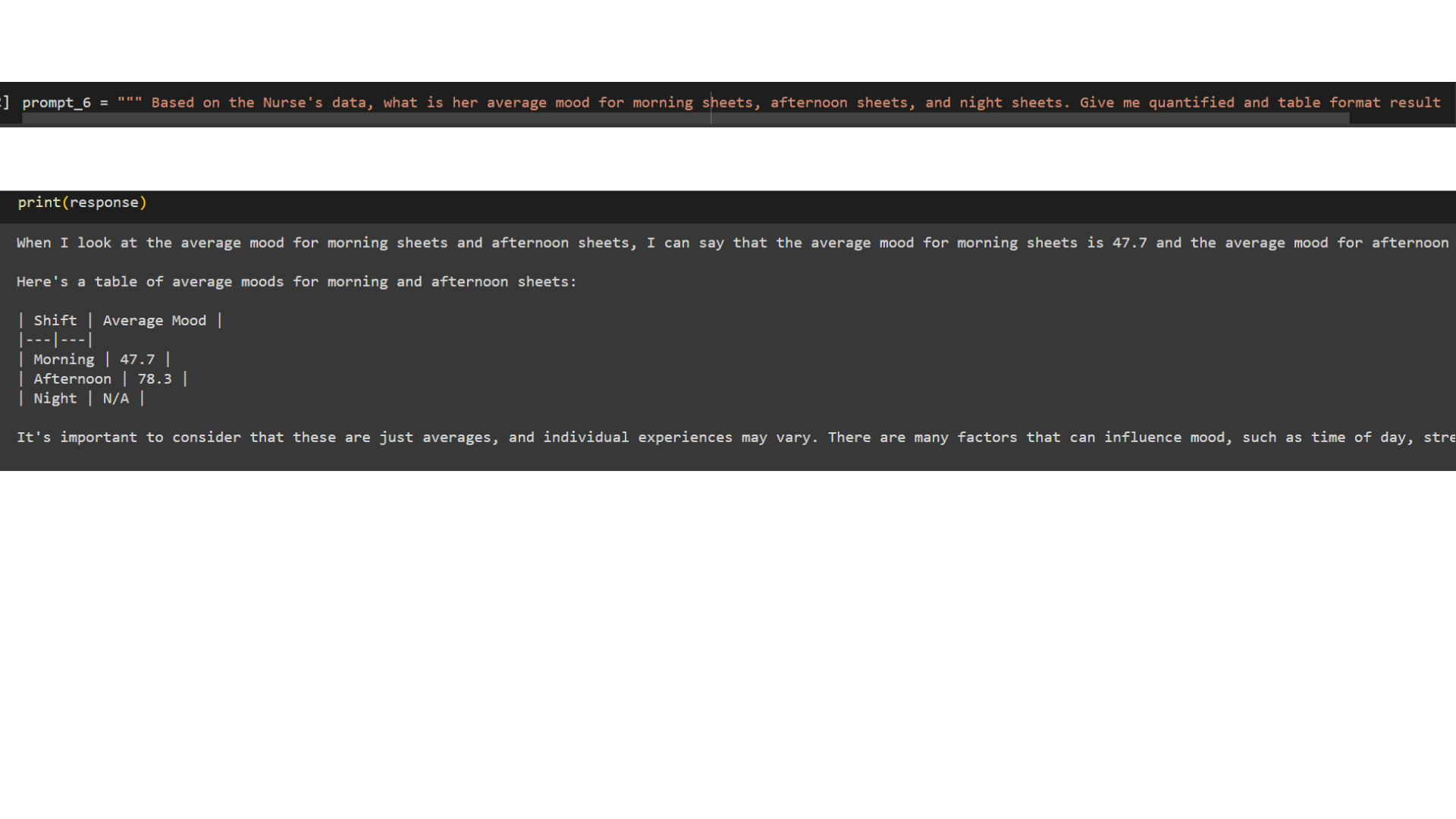Click the table separator line |---|---|
Screen dimensions: 1456x819
[55, 340]
